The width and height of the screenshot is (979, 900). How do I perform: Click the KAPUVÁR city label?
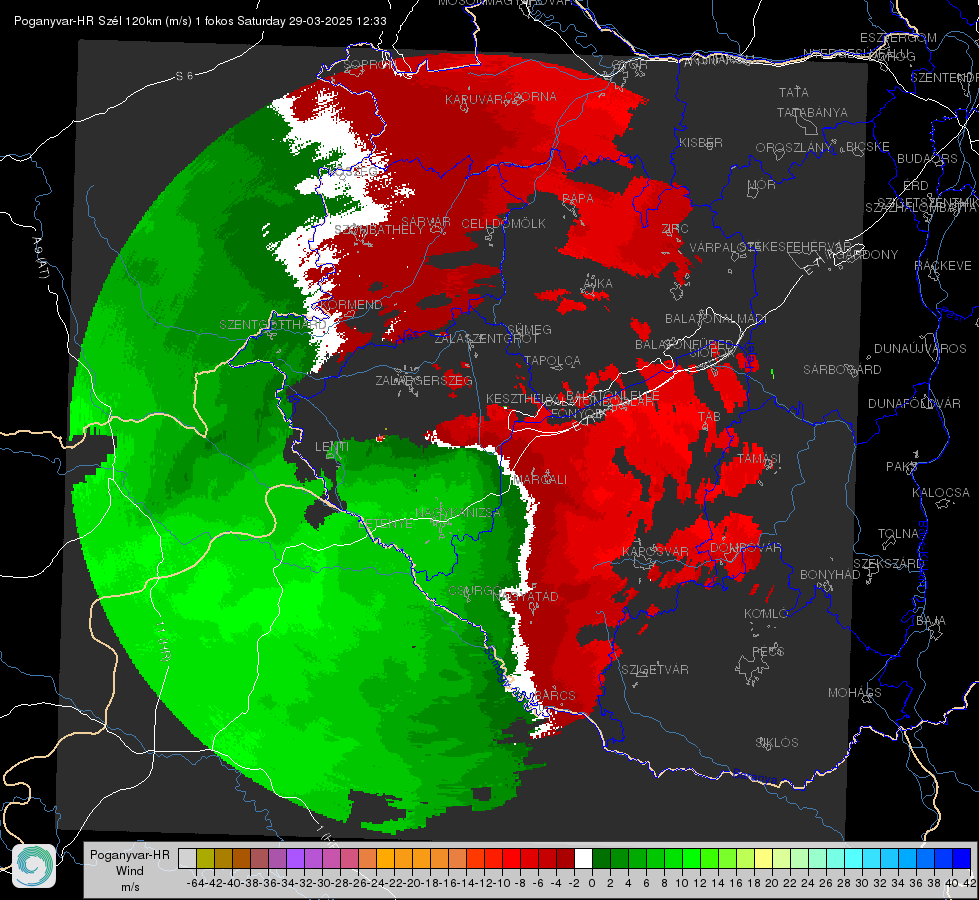(475, 100)
